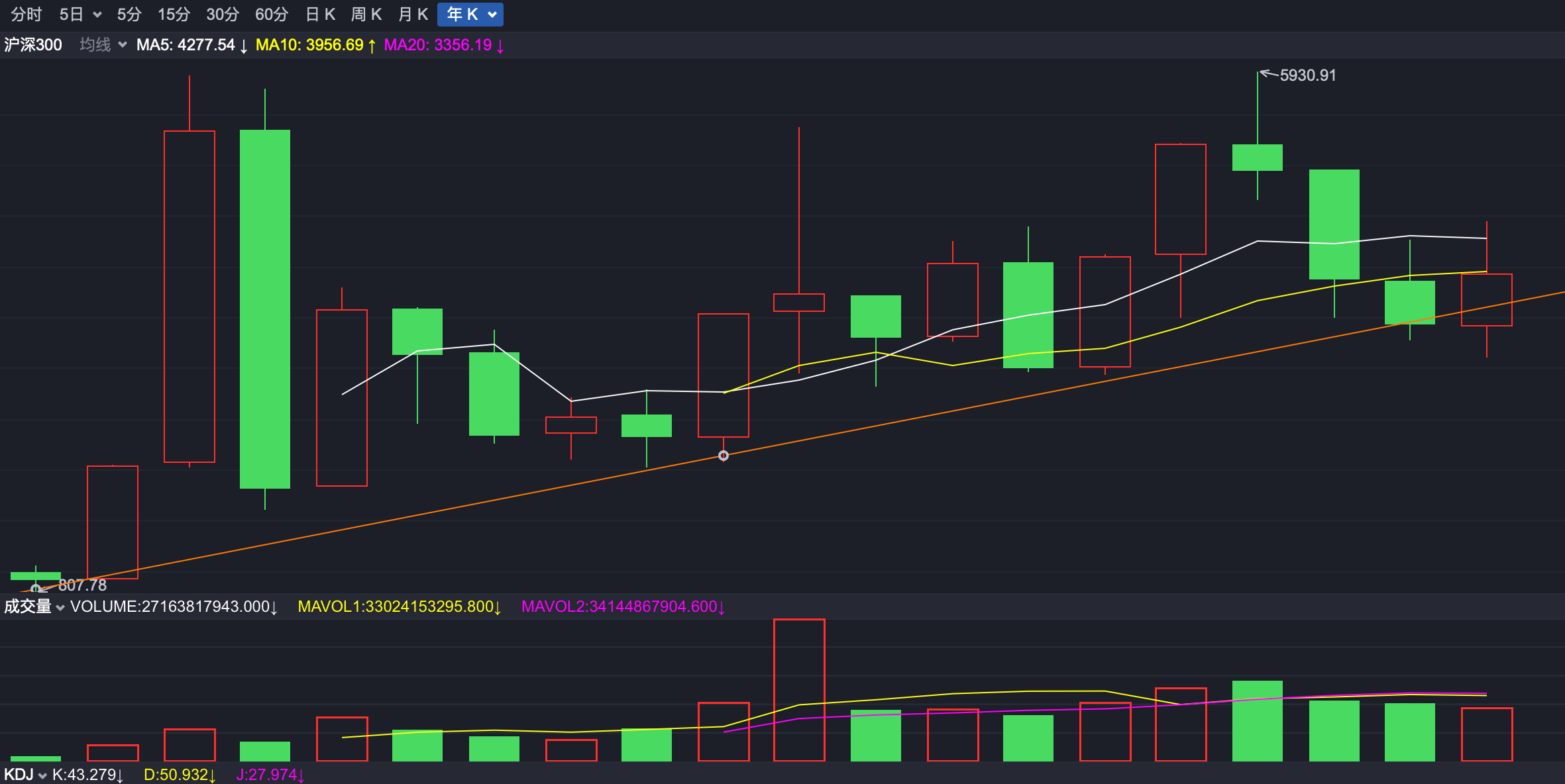Switch to the 日K daily candlestick tab

pyautogui.click(x=321, y=14)
